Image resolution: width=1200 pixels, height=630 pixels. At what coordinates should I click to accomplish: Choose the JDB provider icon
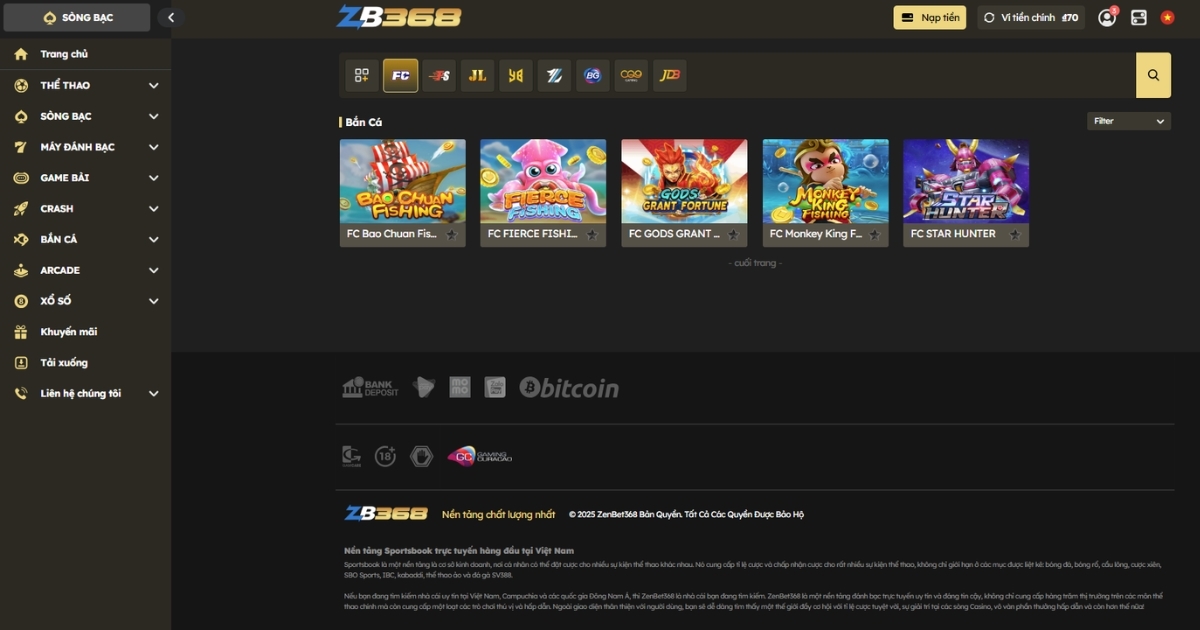669,76
